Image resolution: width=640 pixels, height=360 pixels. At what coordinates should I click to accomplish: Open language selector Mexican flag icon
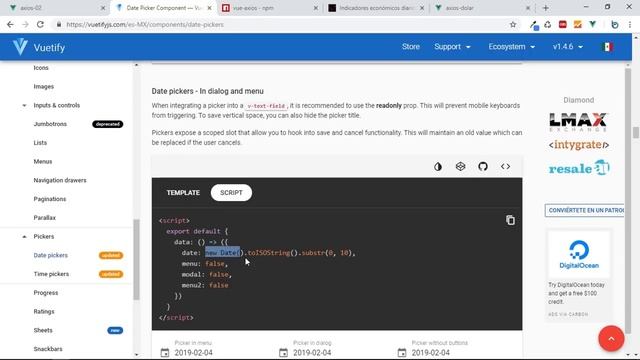pos(608,47)
